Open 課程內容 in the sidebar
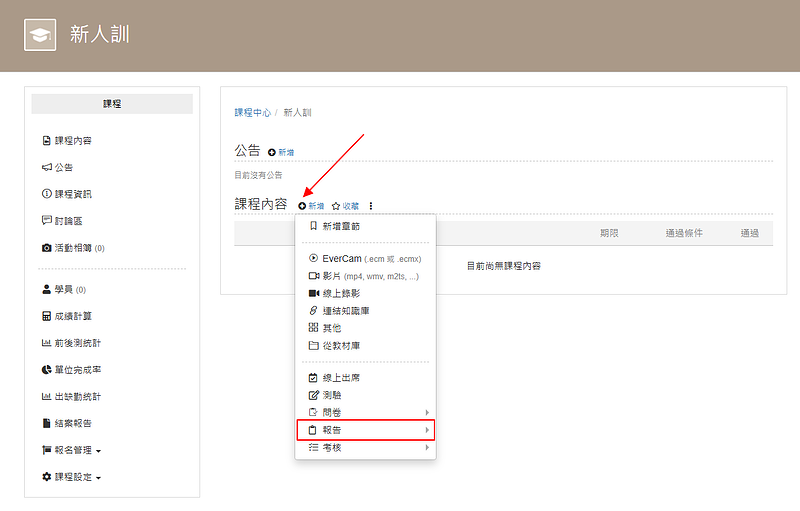This screenshot has height=511, width=800. tap(67, 141)
